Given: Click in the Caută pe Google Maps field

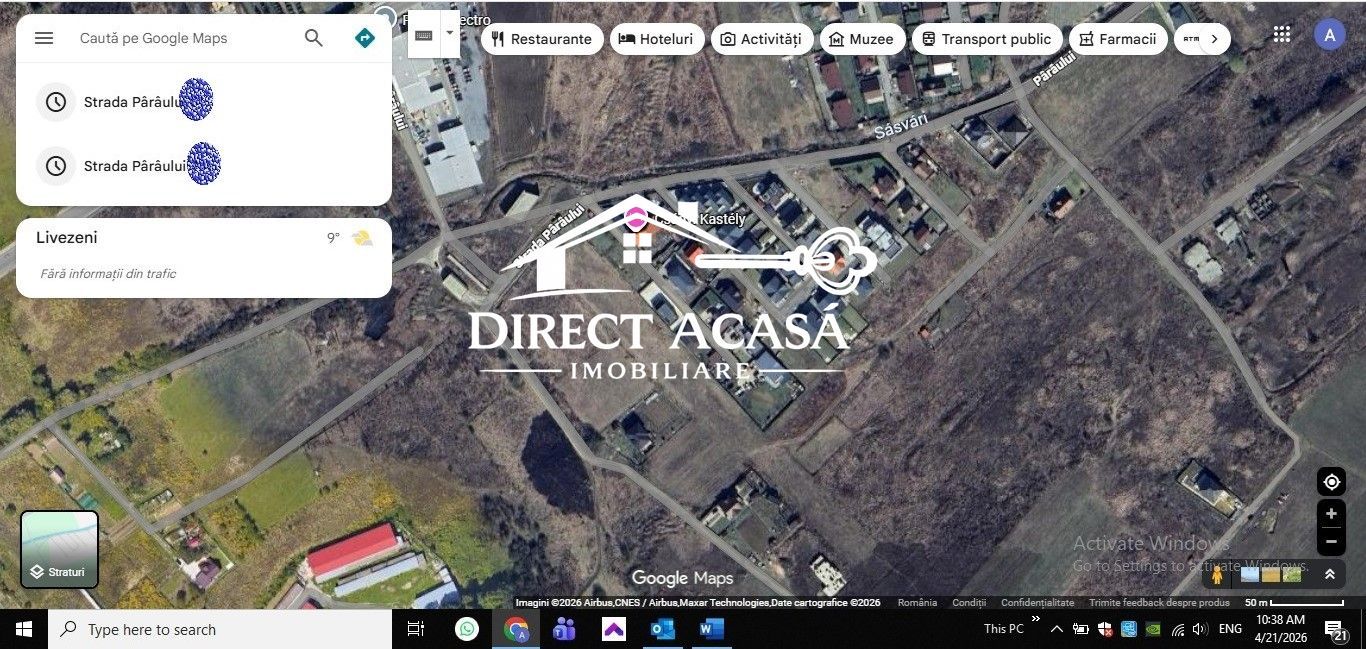Looking at the screenshot, I should pyautogui.click(x=185, y=38).
